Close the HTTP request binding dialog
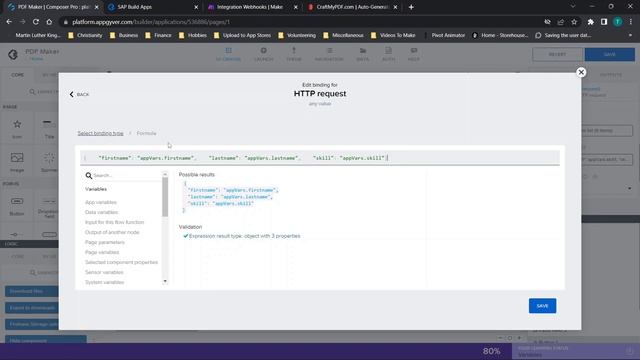Viewport: 640px width, 360px height. 581,72
